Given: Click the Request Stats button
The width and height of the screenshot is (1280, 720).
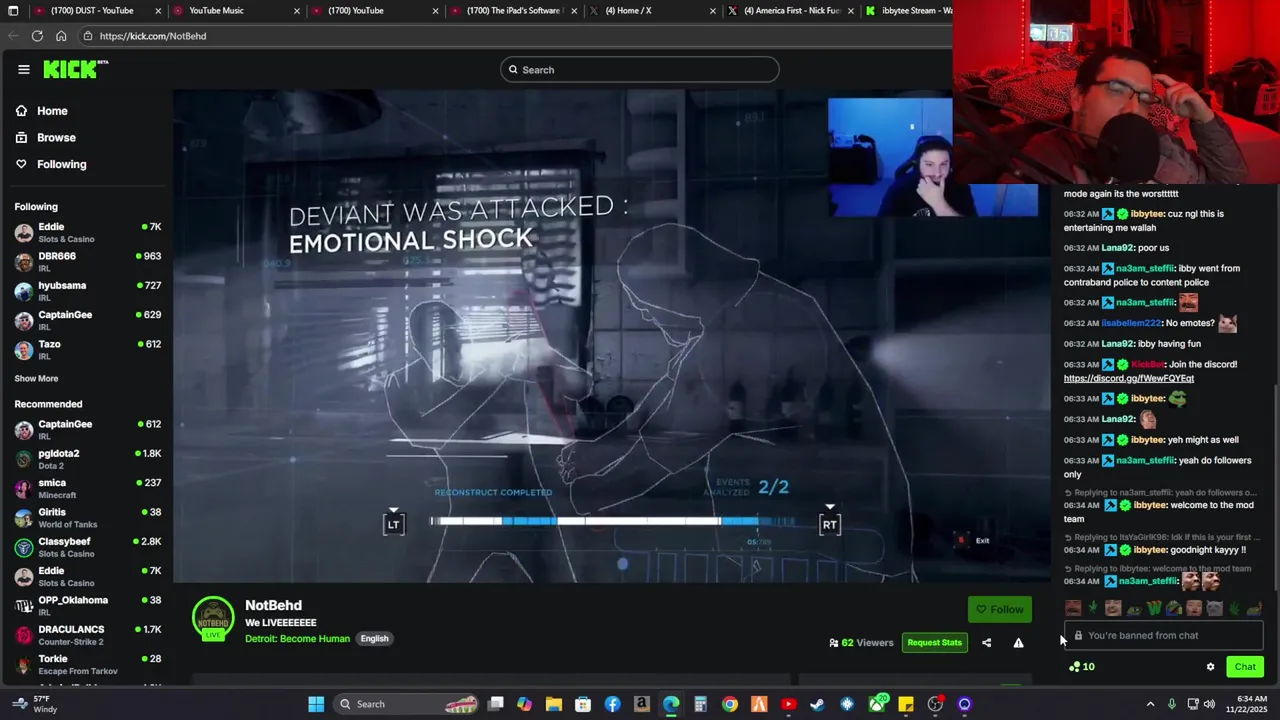Looking at the screenshot, I should click(934, 642).
